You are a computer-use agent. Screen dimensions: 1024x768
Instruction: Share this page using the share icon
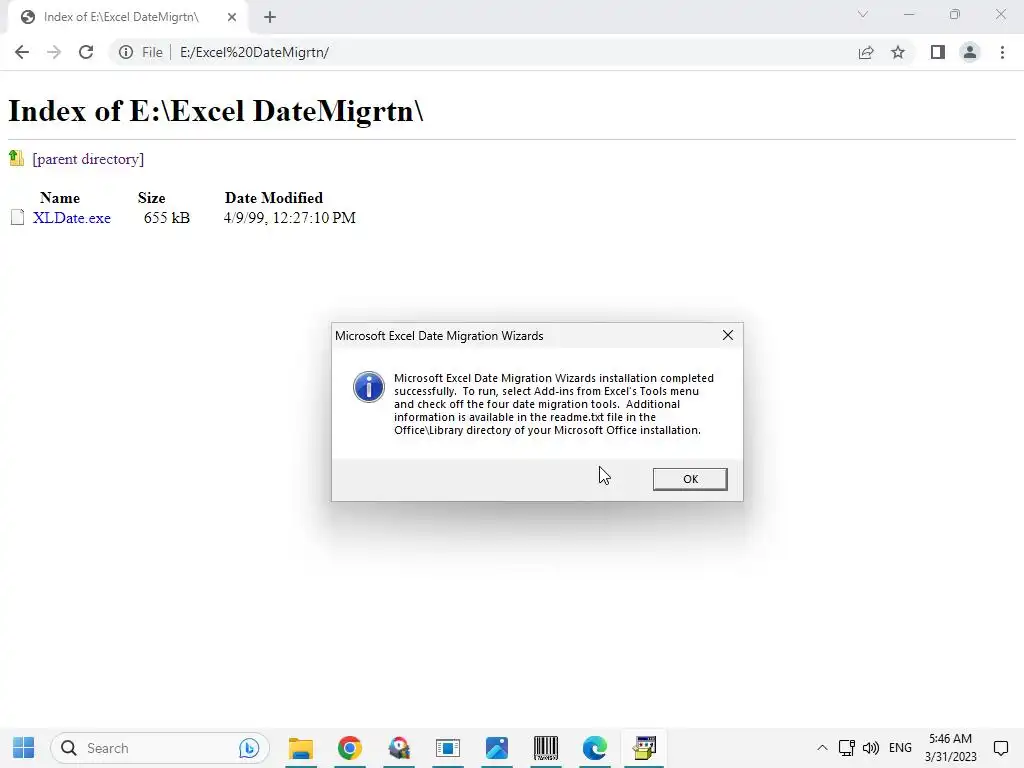pyautogui.click(x=866, y=52)
